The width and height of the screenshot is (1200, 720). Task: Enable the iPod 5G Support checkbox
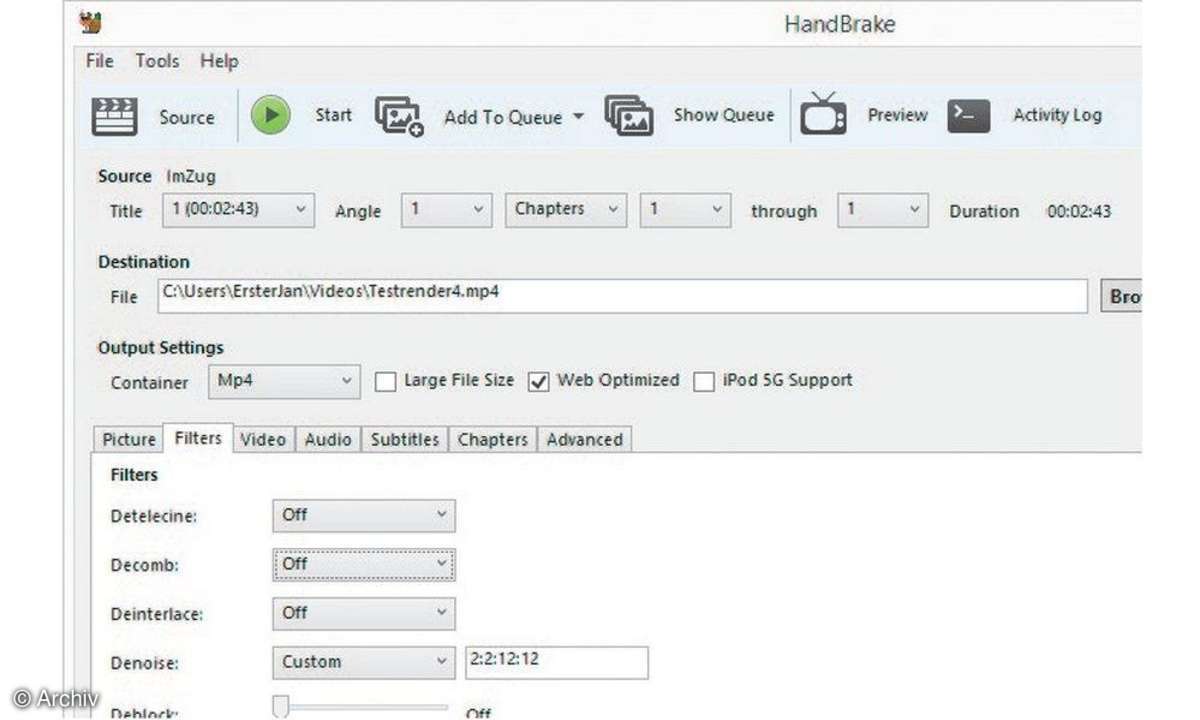click(x=704, y=381)
